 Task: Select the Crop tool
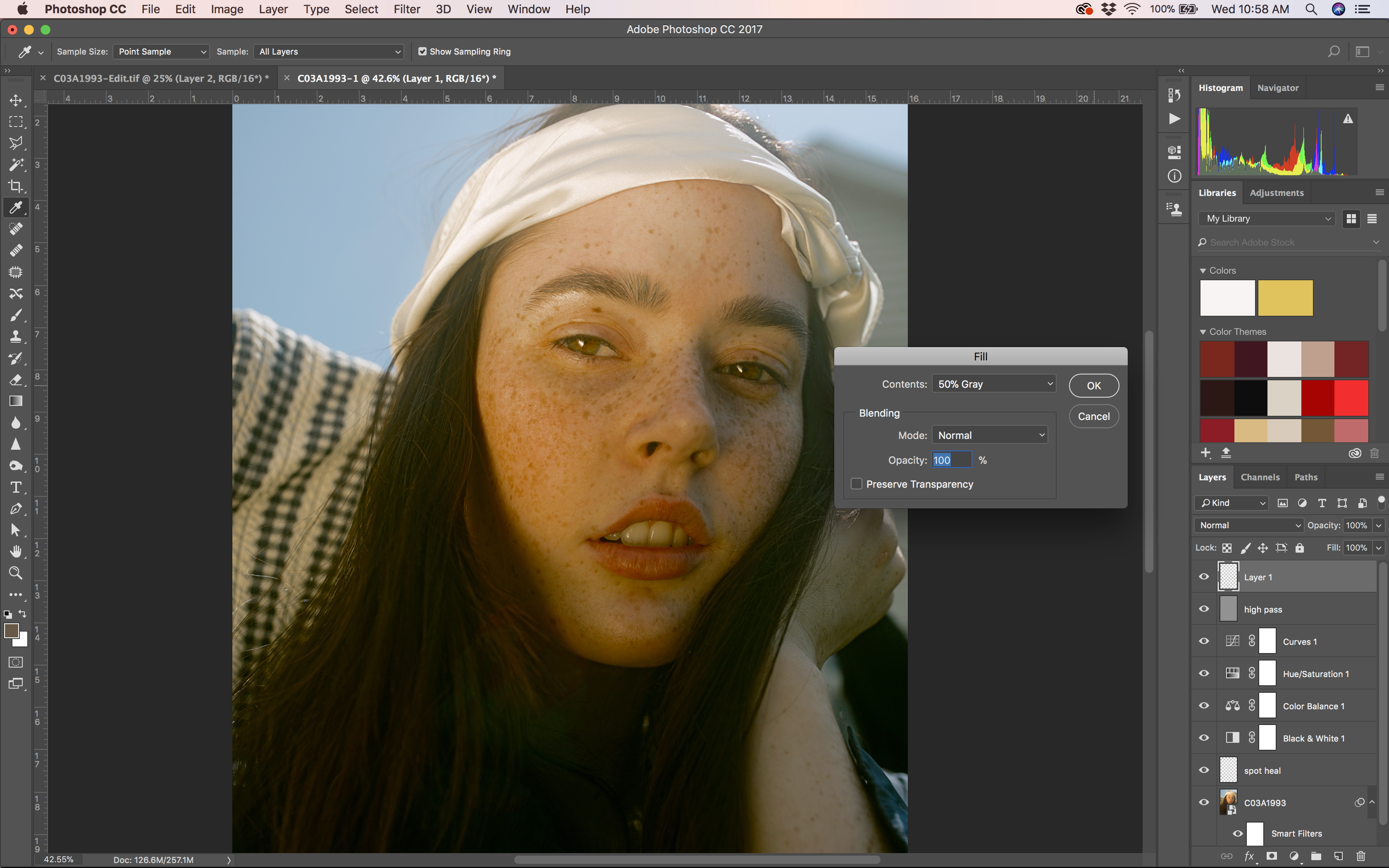point(16,186)
